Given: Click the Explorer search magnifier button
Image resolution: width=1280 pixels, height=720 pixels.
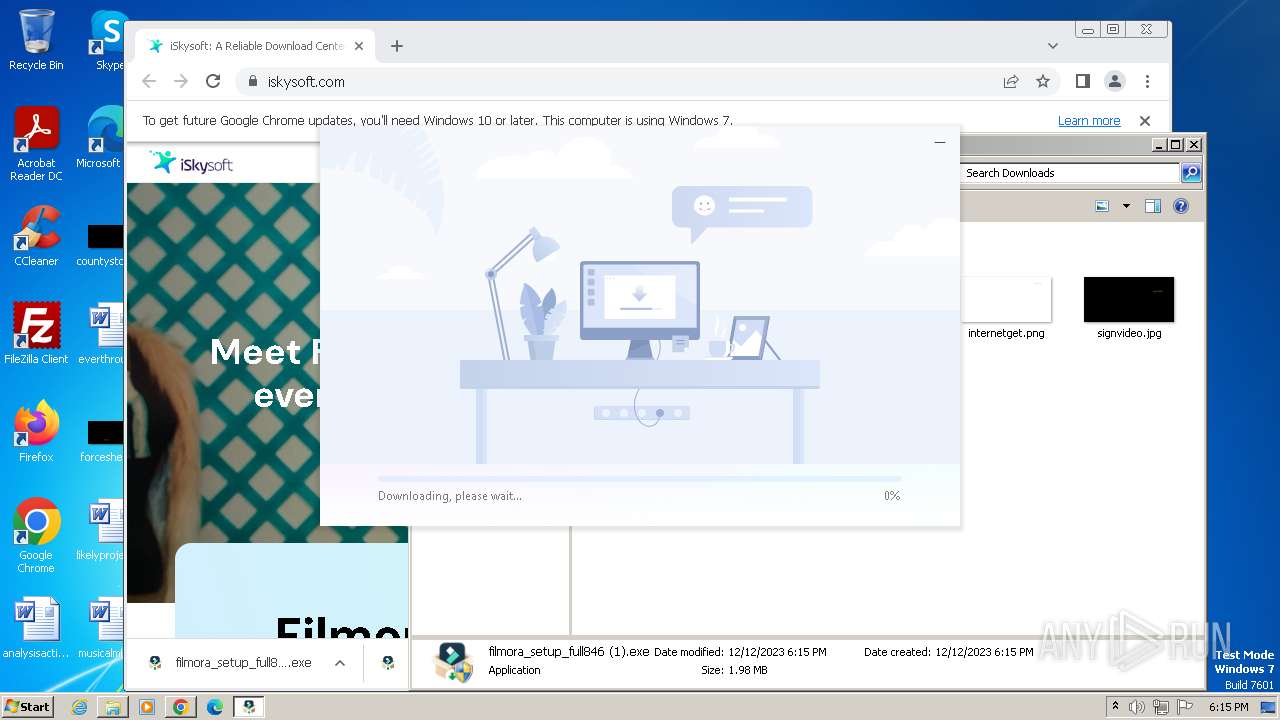Looking at the screenshot, I should [x=1190, y=173].
